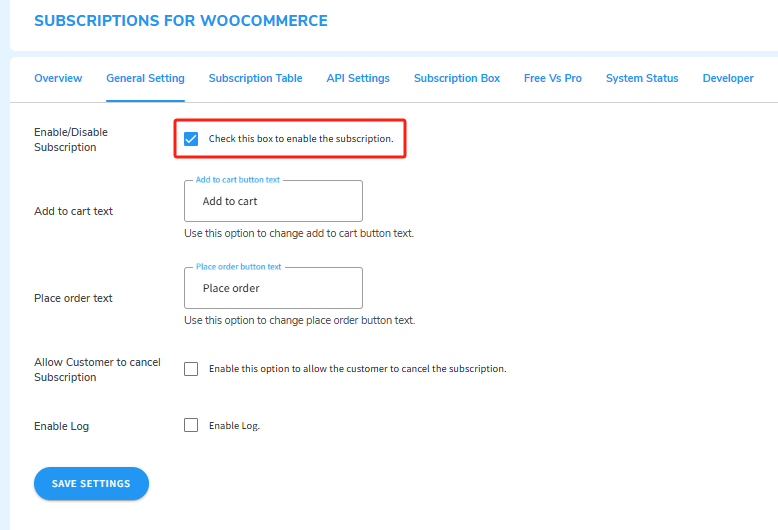Select the General Setting tab
This screenshot has height=530, width=778.
(x=145, y=78)
